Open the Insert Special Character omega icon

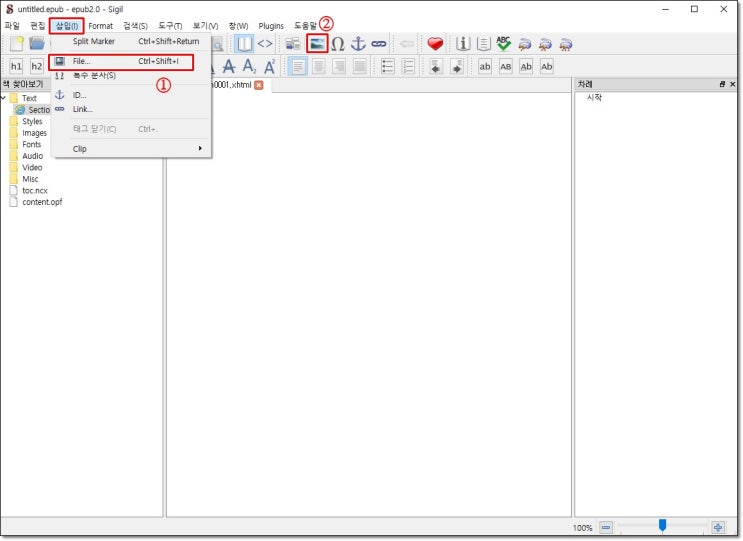point(337,44)
